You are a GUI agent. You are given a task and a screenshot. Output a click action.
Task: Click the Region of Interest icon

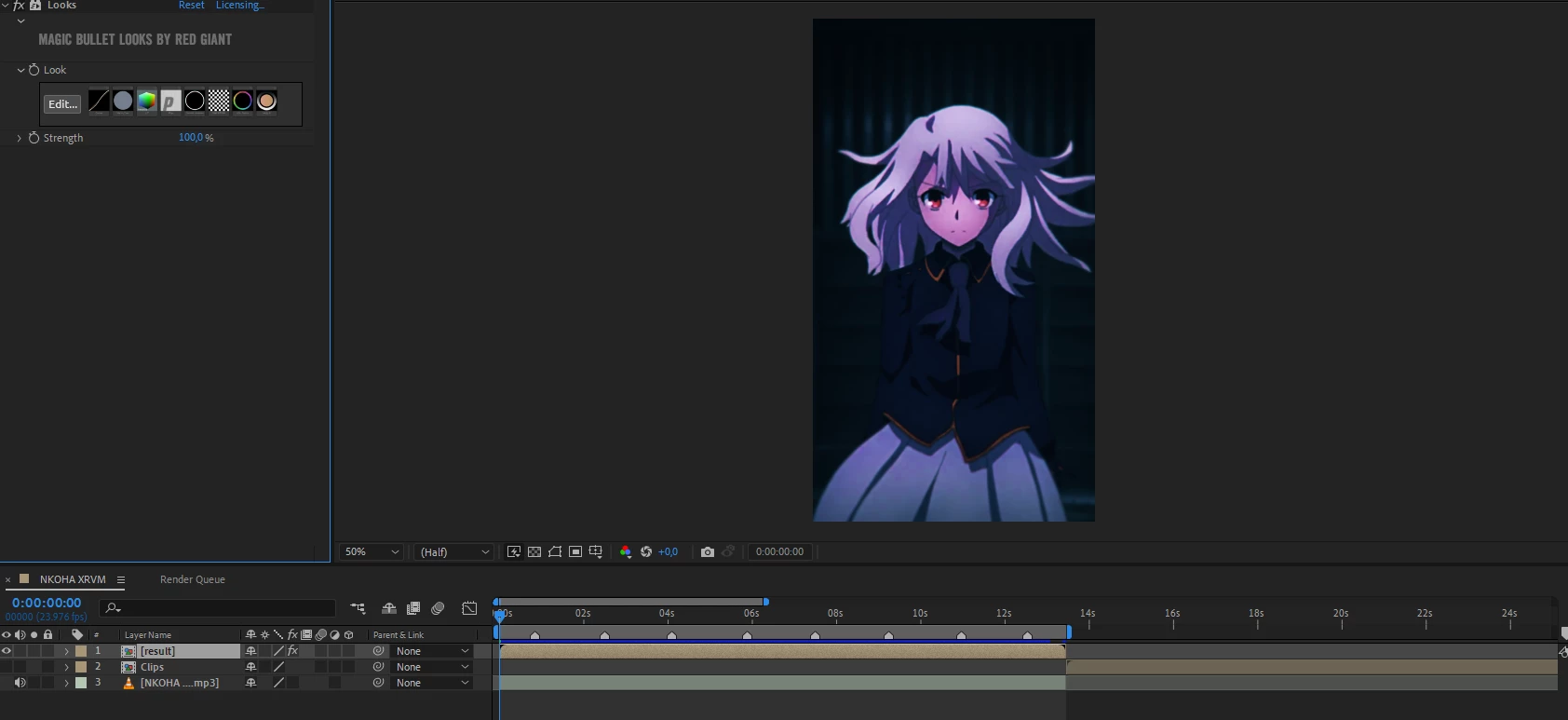click(575, 552)
